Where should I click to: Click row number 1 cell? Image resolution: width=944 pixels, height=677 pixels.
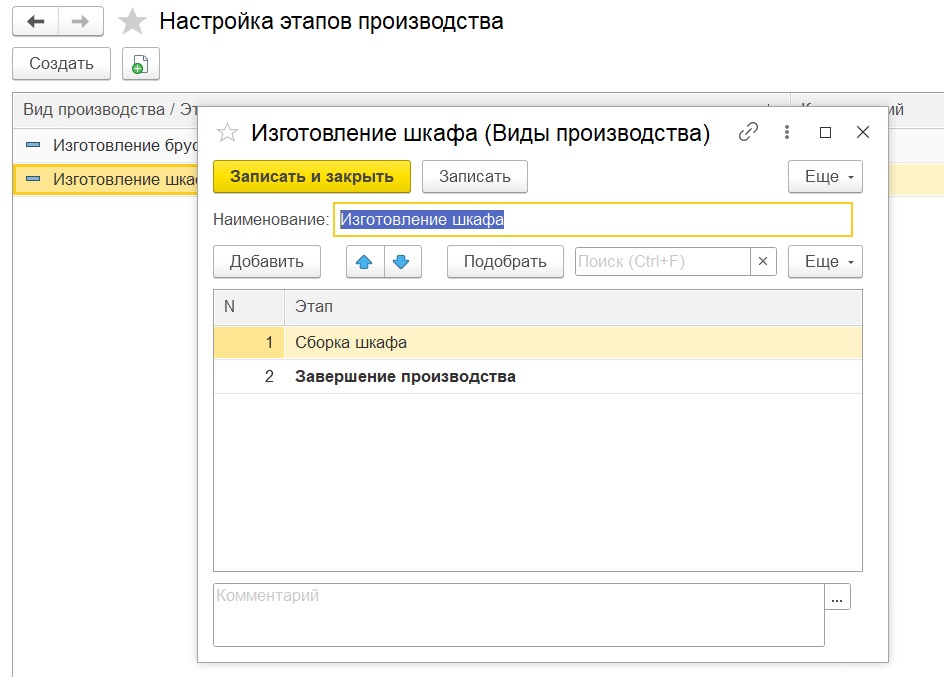(x=249, y=342)
